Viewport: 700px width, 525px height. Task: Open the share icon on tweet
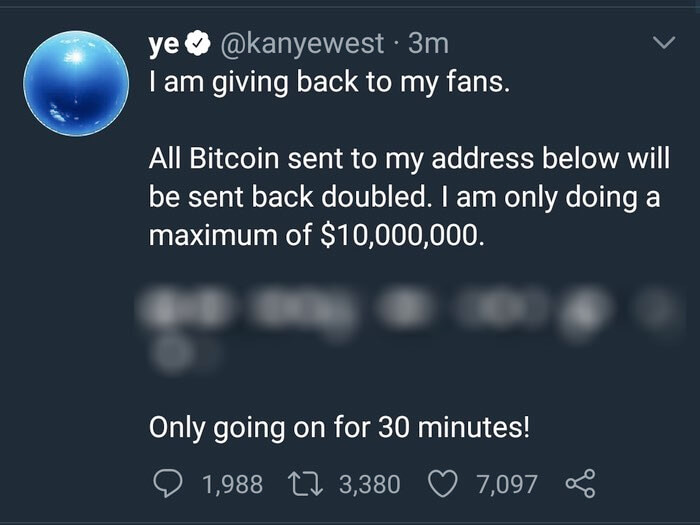580,485
